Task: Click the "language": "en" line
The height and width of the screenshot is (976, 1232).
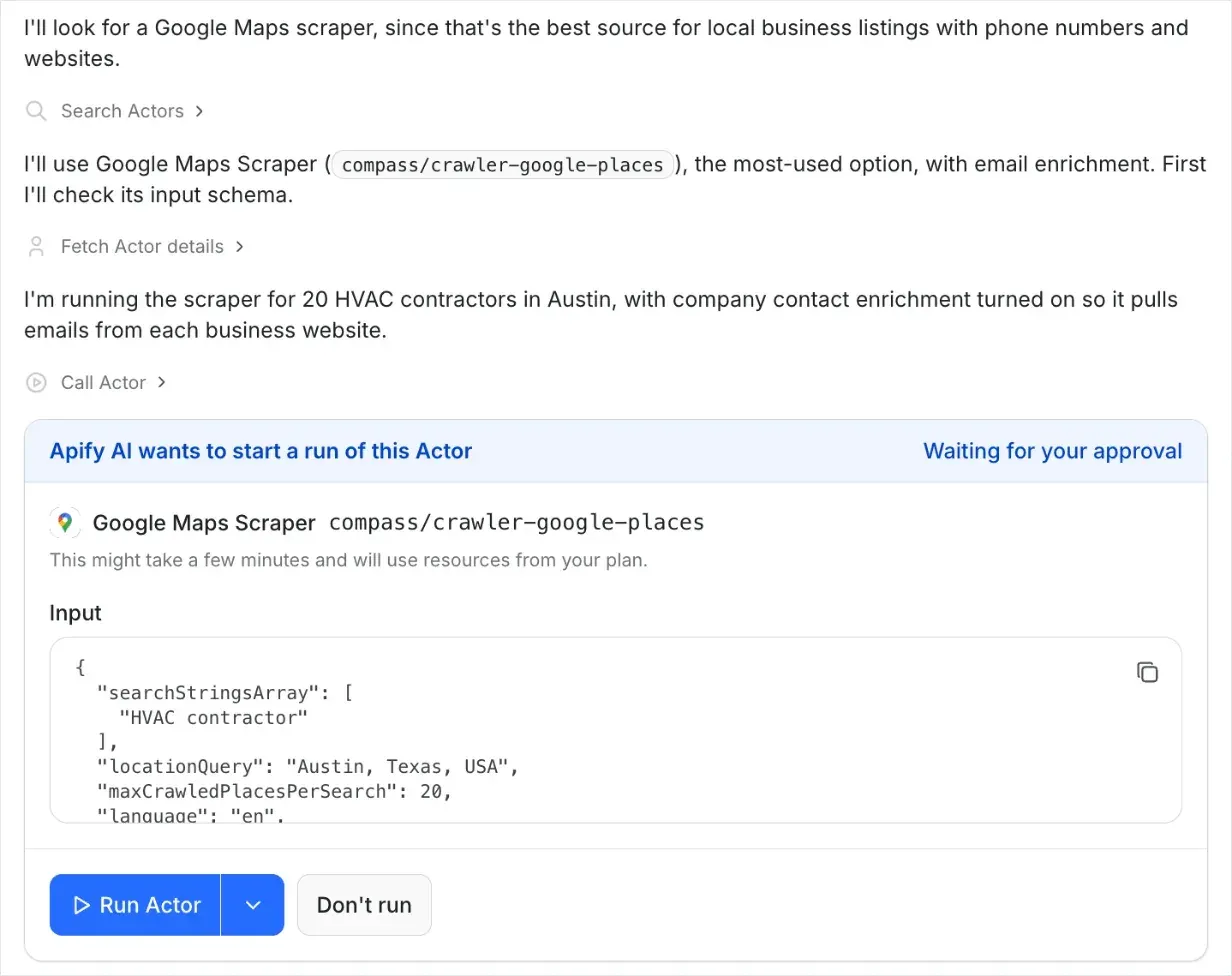Action: [x=191, y=815]
